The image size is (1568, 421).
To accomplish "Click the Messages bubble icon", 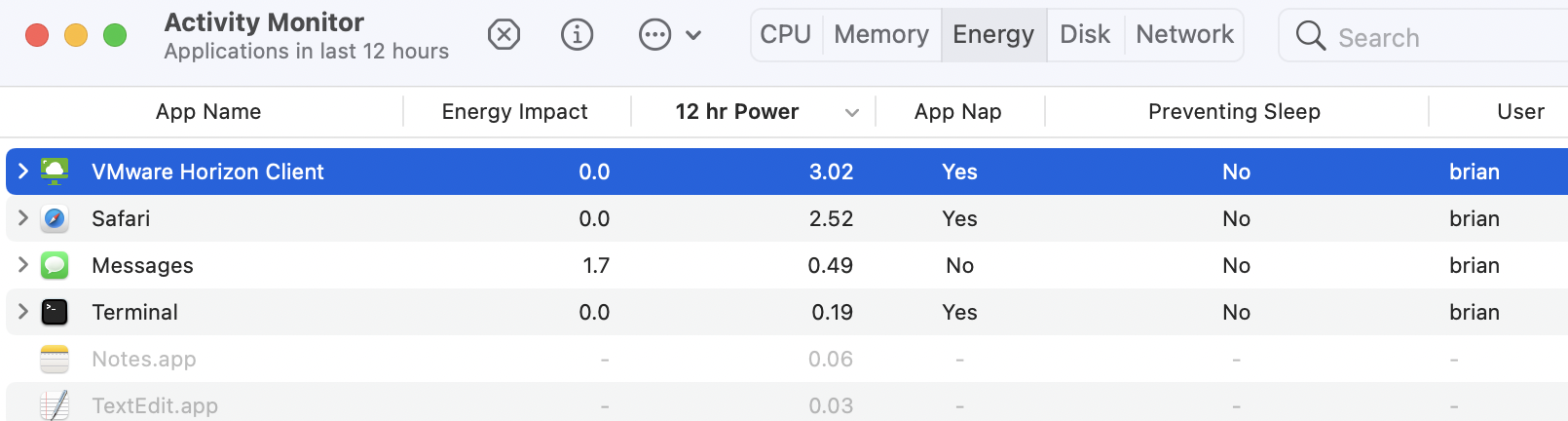I will [x=55, y=265].
